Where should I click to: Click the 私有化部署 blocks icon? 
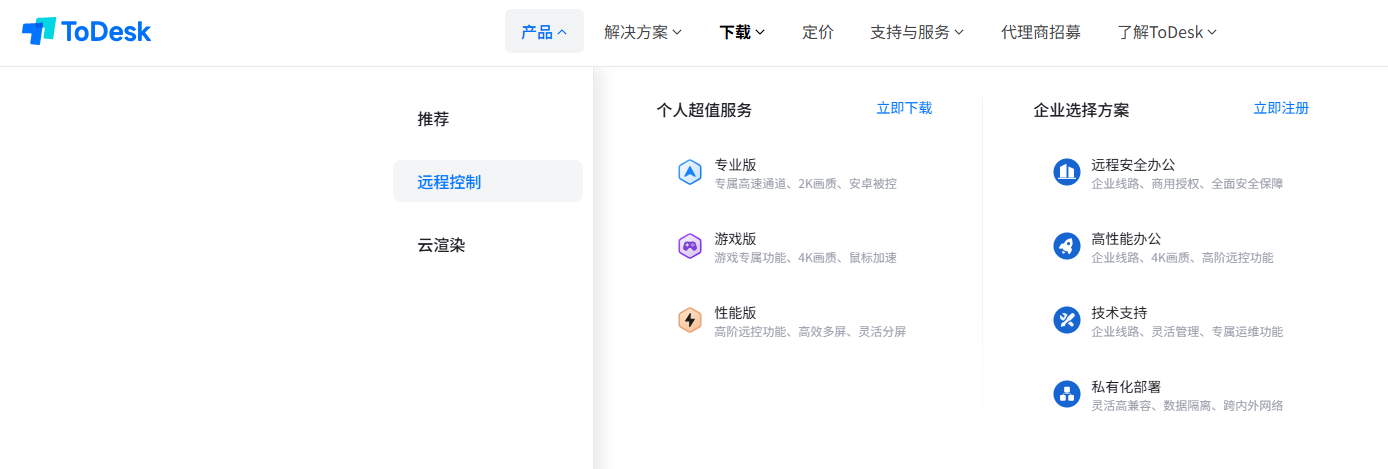pyautogui.click(x=1067, y=394)
